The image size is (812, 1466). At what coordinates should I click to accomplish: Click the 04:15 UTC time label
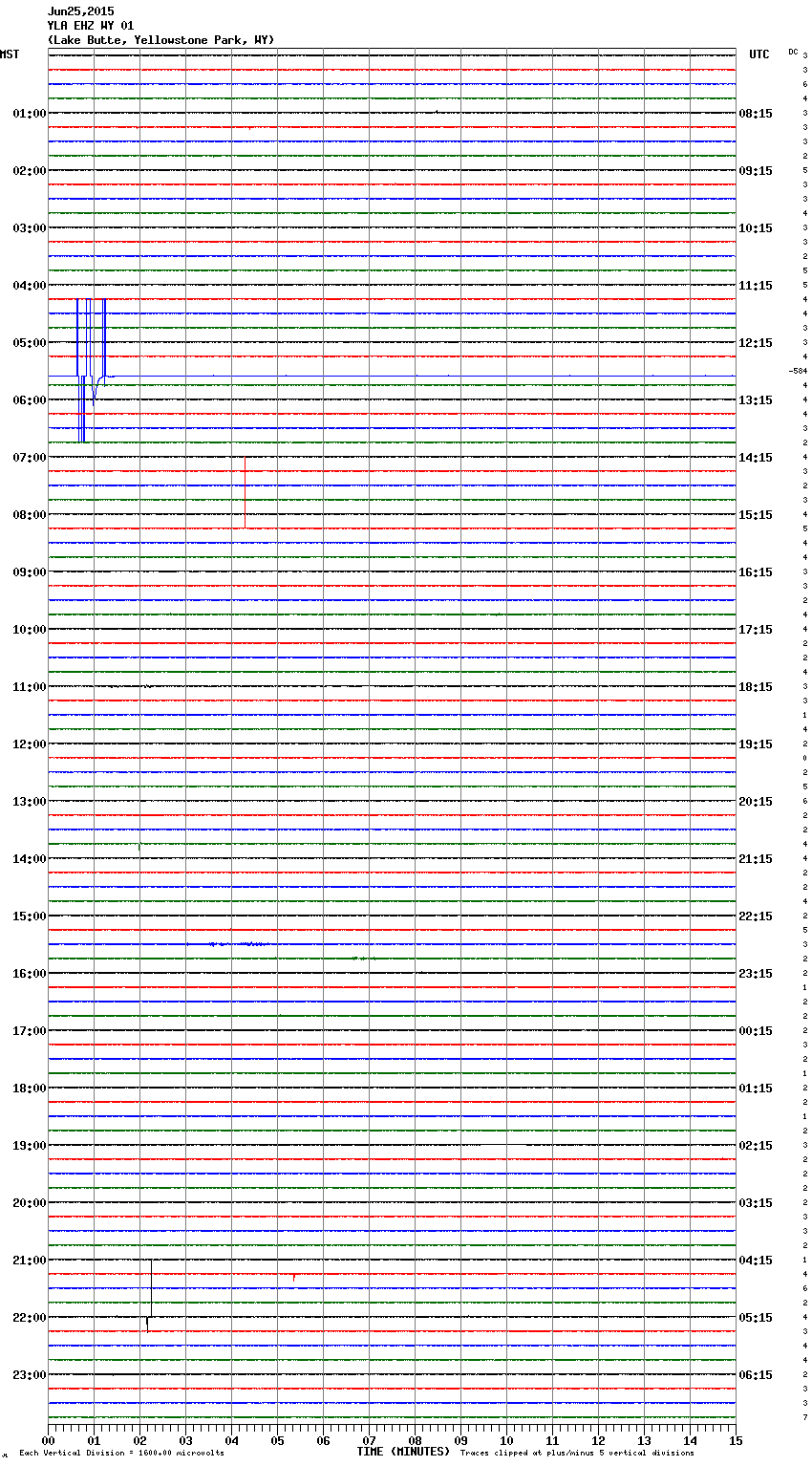756,1261
